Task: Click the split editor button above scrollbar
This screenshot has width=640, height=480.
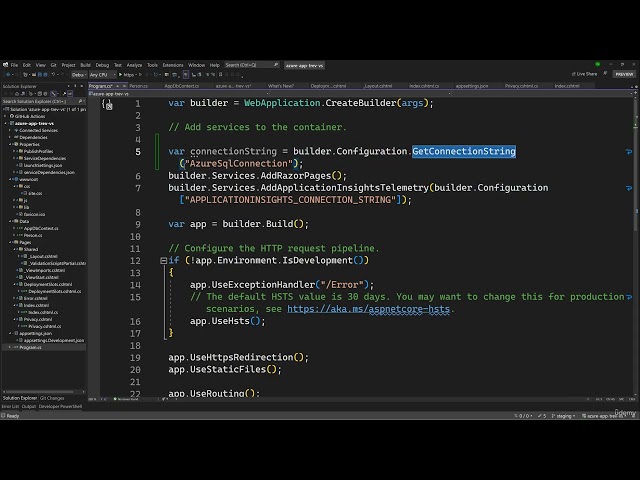Action: [636, 94]
